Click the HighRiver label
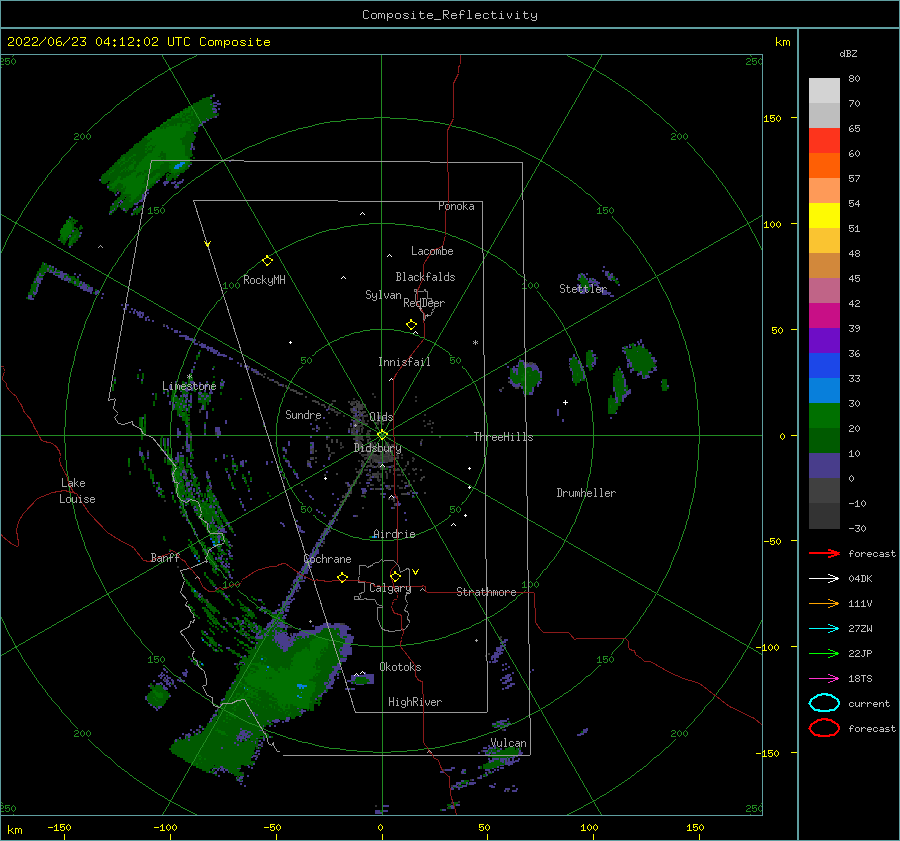 click(415, 702)
